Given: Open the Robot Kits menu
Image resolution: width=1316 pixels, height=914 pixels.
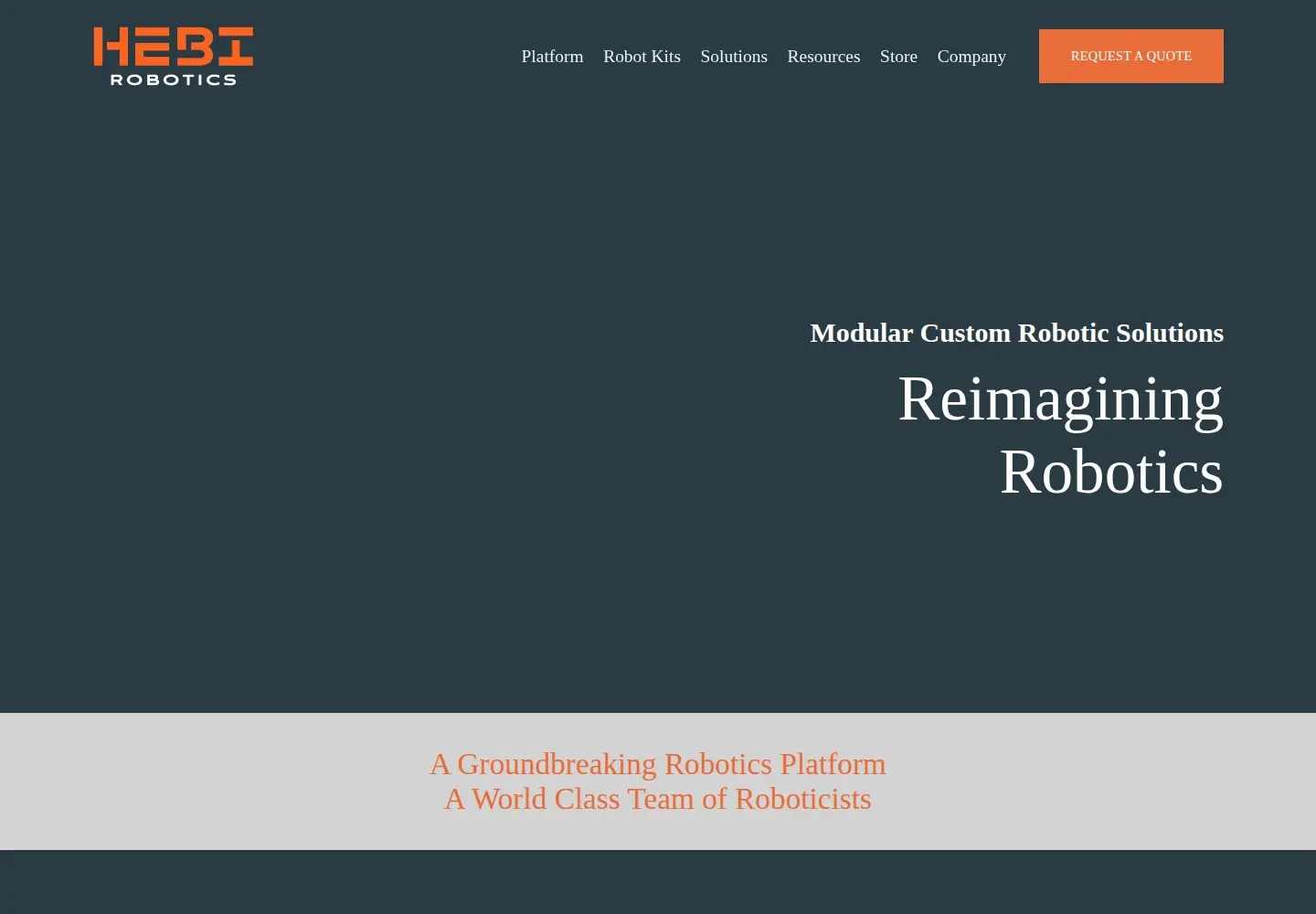Looking at the screenshot, I should (642, 57).
